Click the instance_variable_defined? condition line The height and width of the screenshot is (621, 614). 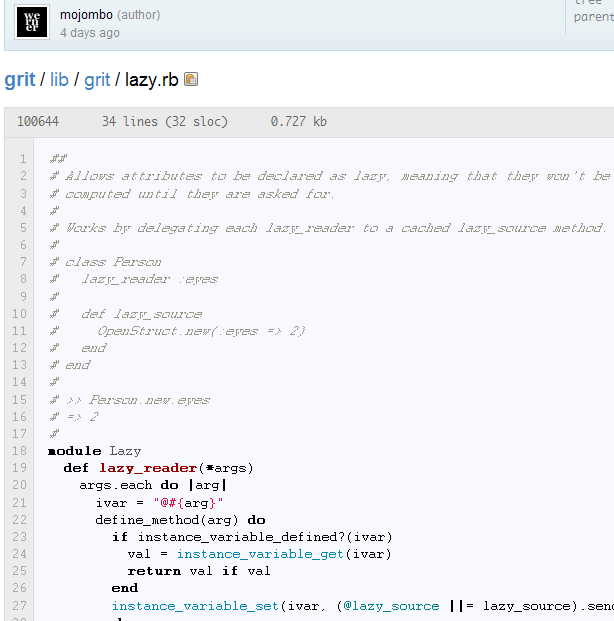coord(252,537)
